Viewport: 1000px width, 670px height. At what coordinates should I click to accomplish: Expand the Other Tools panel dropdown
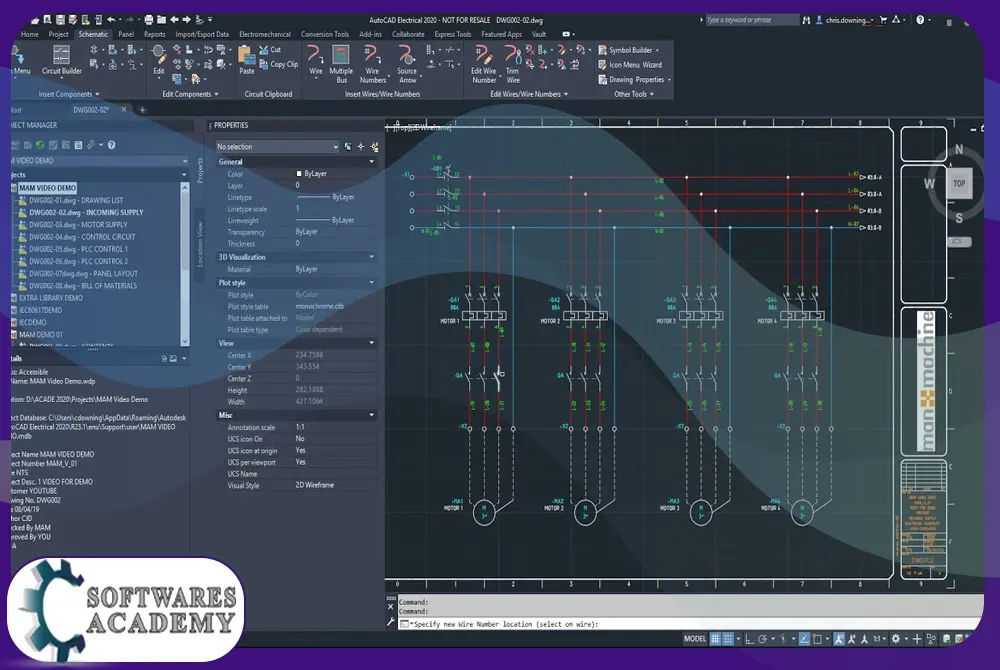coord(633,94)
